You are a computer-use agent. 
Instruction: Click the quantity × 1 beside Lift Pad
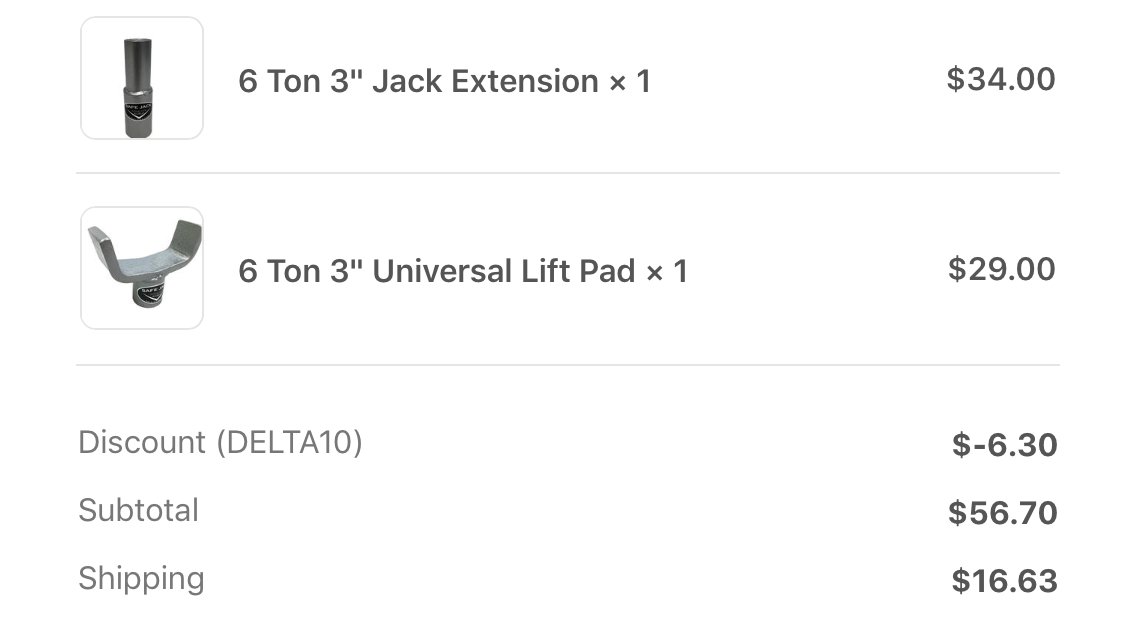tap(667, 272)
